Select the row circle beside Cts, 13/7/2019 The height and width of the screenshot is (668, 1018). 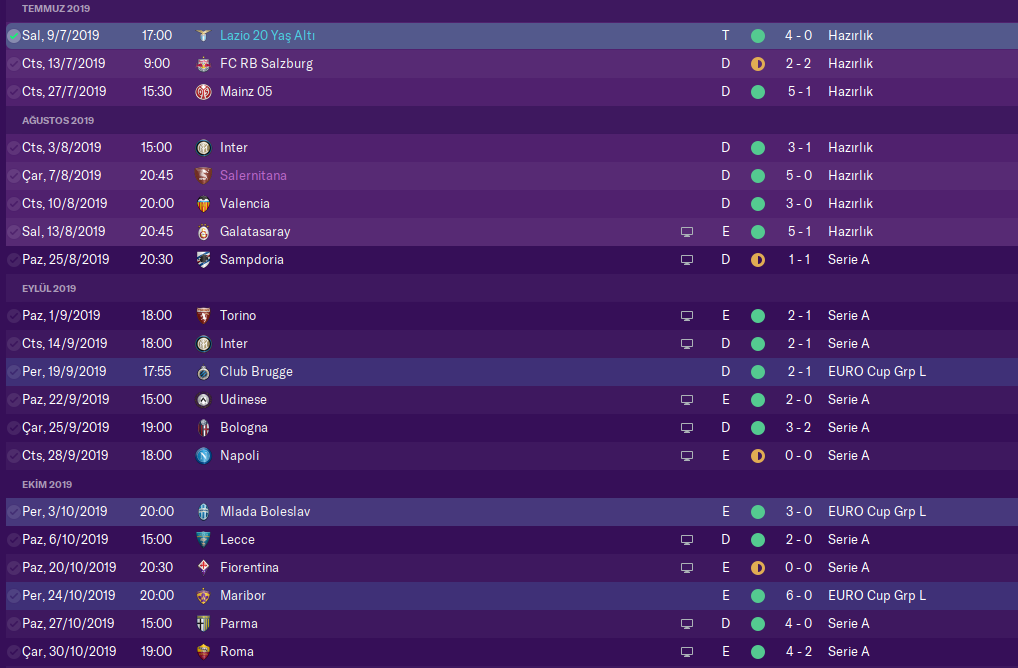click(13, 64)
